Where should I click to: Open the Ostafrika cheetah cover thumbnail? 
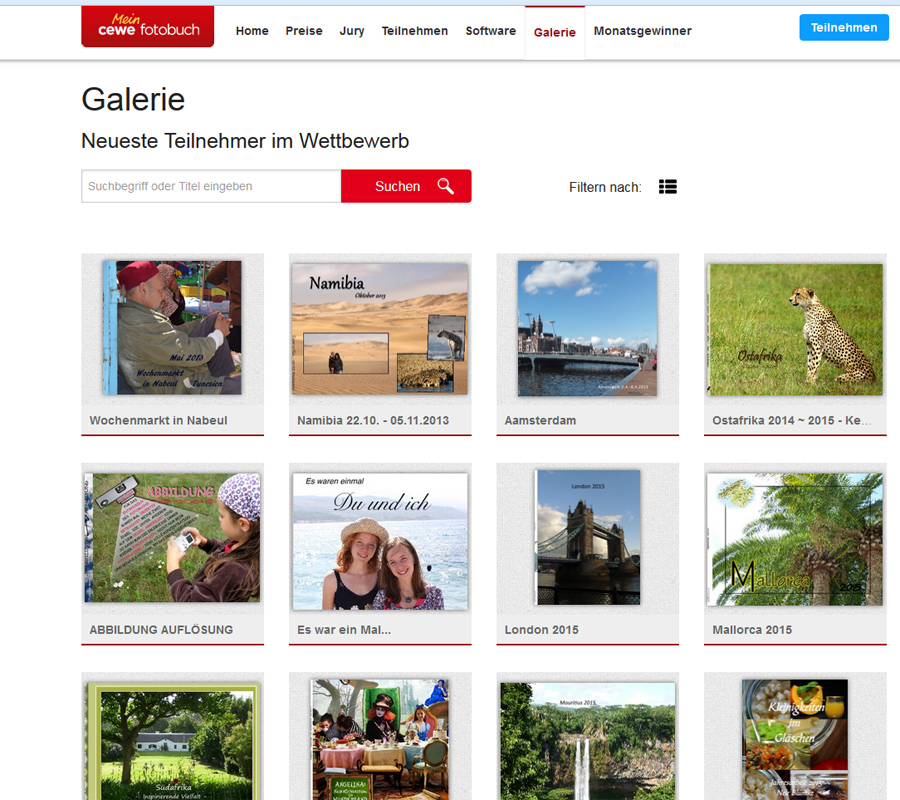[795, 329]
